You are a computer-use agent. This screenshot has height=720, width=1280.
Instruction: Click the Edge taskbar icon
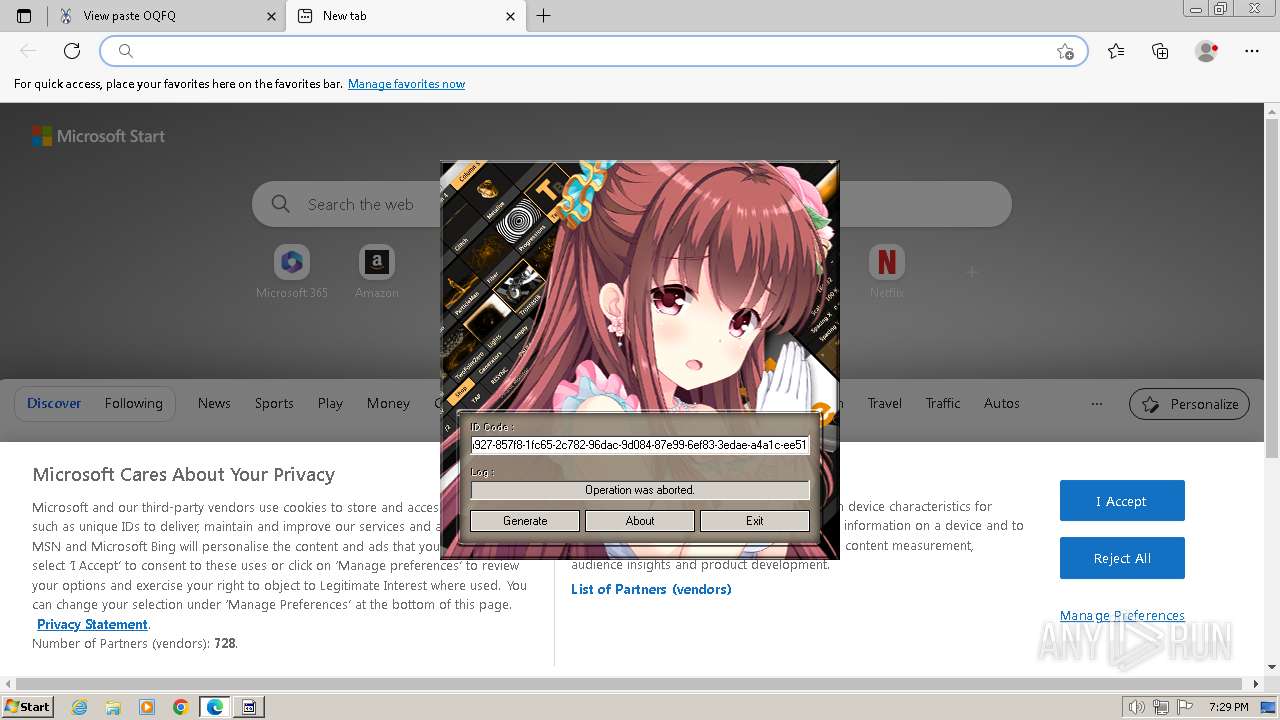coord(215,707)
